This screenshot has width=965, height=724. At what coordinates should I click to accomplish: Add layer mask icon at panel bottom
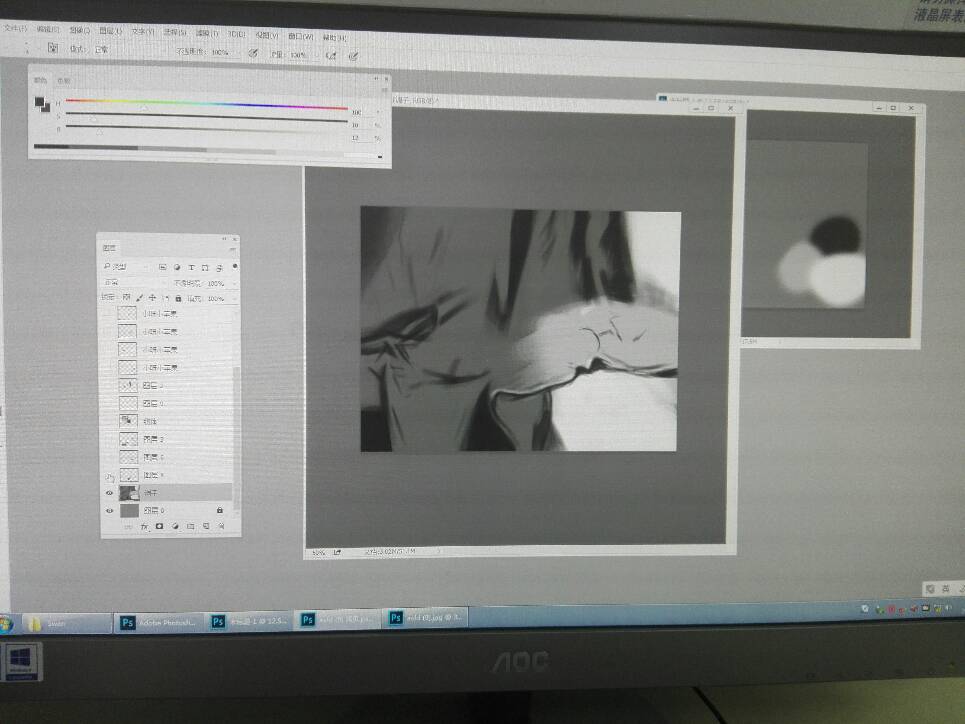(x=159, y=527)
